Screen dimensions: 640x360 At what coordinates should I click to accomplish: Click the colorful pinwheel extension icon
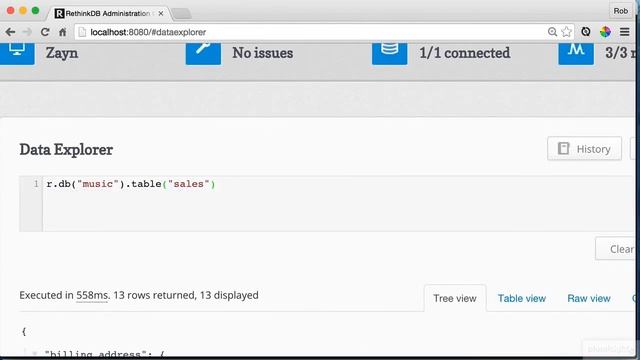(x=605, y=32)
